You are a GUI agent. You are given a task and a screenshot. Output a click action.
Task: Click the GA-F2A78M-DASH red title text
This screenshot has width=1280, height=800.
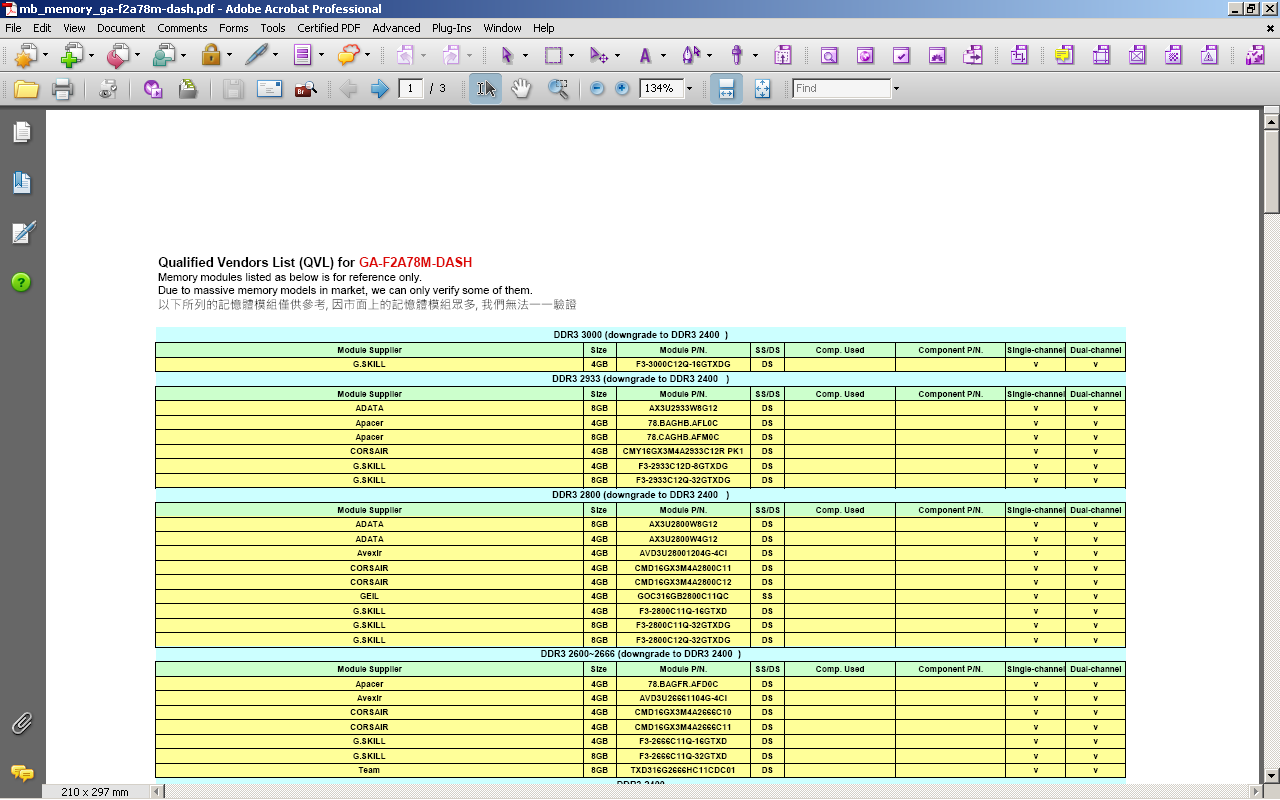(x=415, y=263)
